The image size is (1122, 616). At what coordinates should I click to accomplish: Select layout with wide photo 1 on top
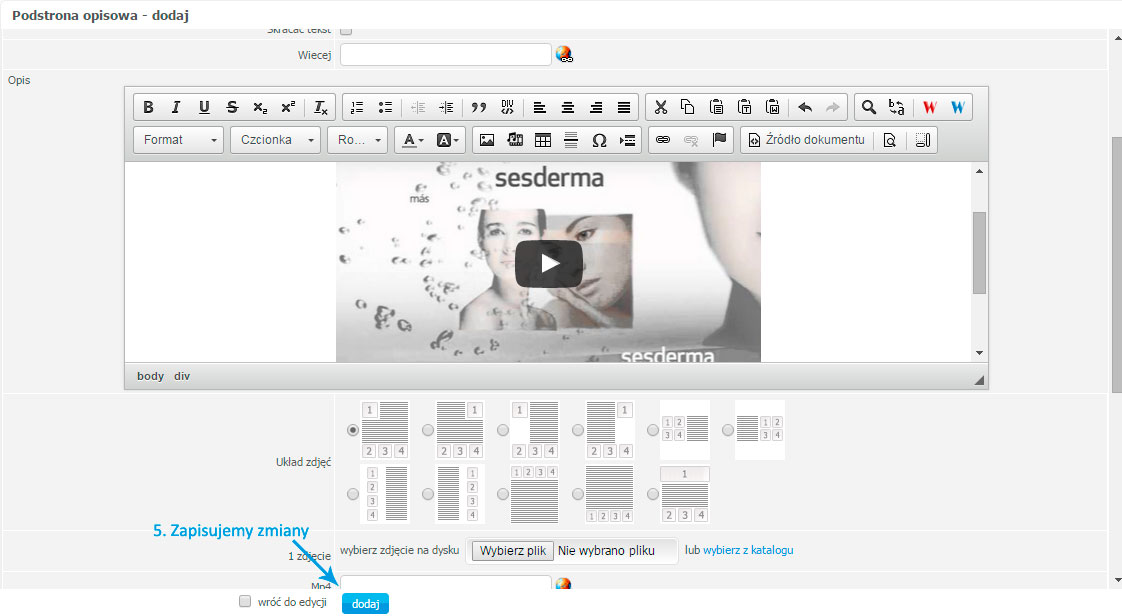point(653,494)
